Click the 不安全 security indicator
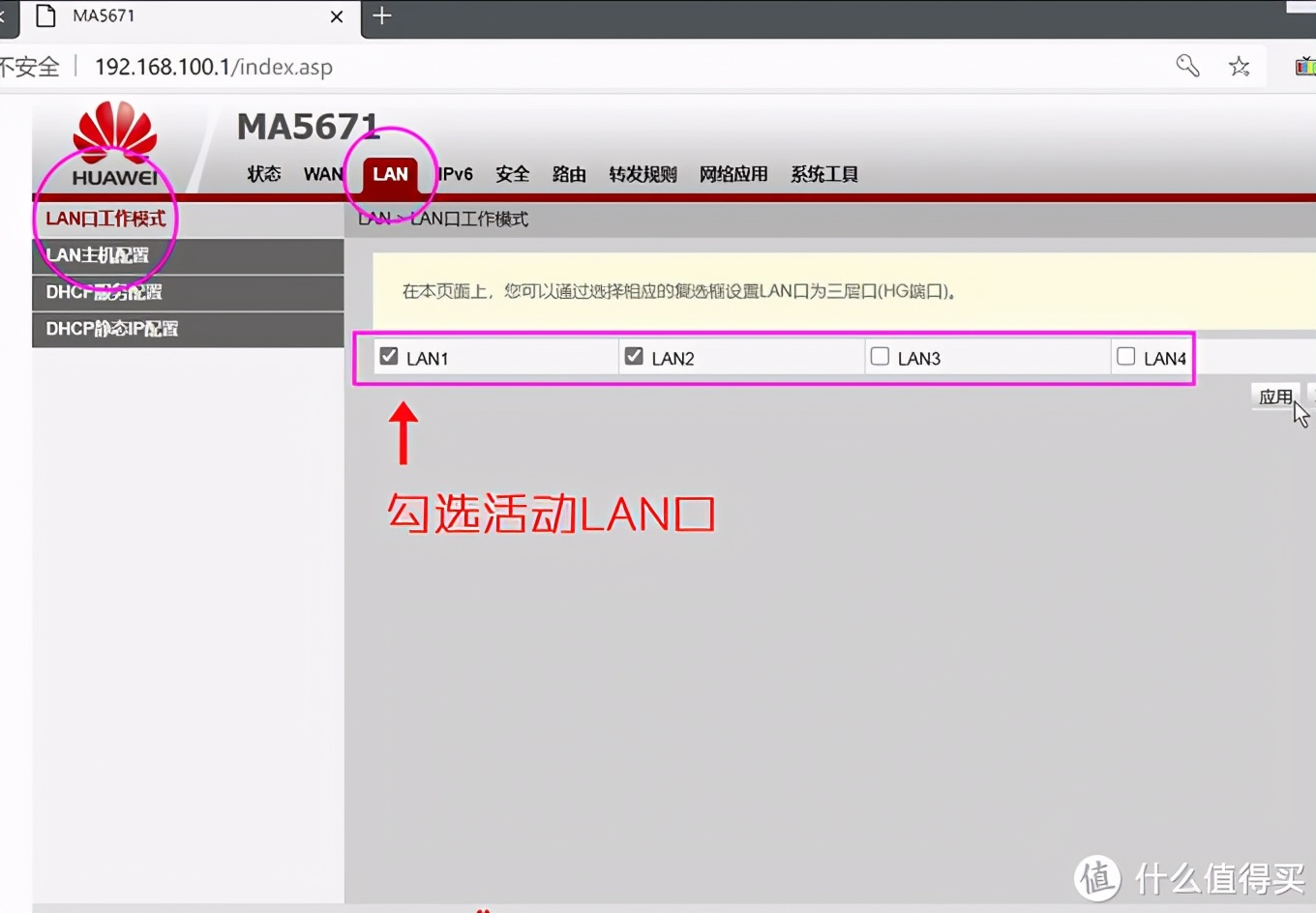1316x913 pixels. (x=30, y=67)
